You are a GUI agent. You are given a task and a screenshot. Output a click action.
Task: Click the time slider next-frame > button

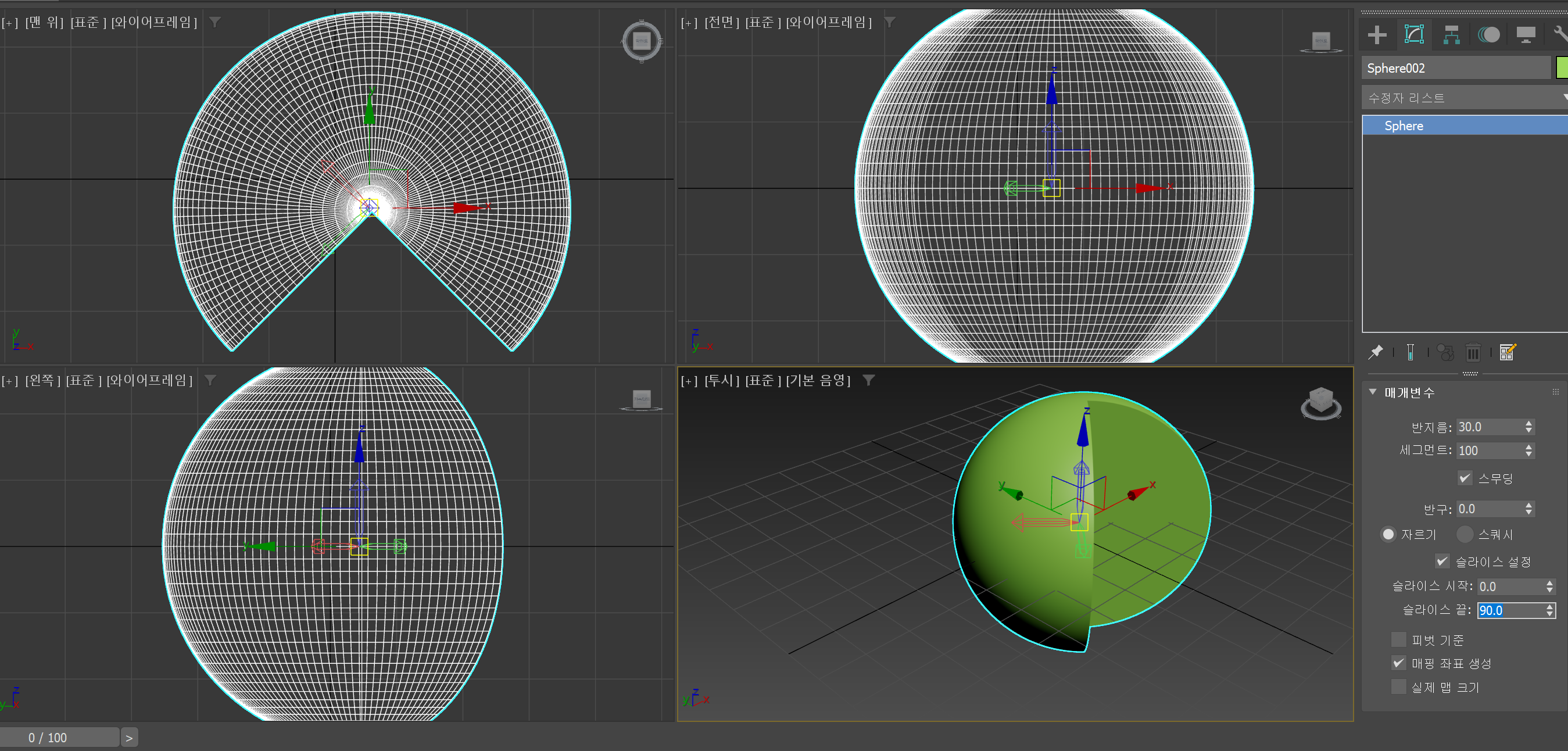(129, 738)
